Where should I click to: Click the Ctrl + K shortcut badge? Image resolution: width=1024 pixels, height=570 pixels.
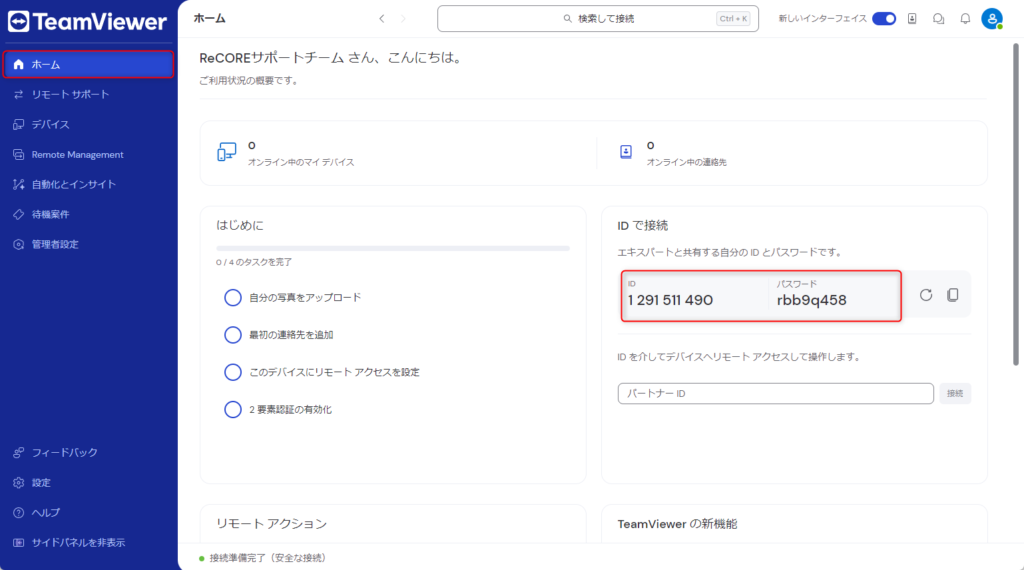(x=733, y=19)
